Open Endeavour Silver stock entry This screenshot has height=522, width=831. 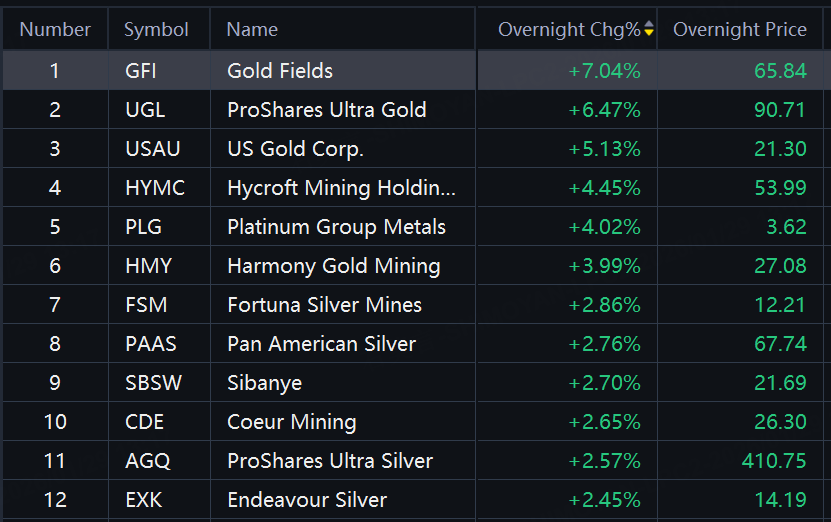point(307,500)
